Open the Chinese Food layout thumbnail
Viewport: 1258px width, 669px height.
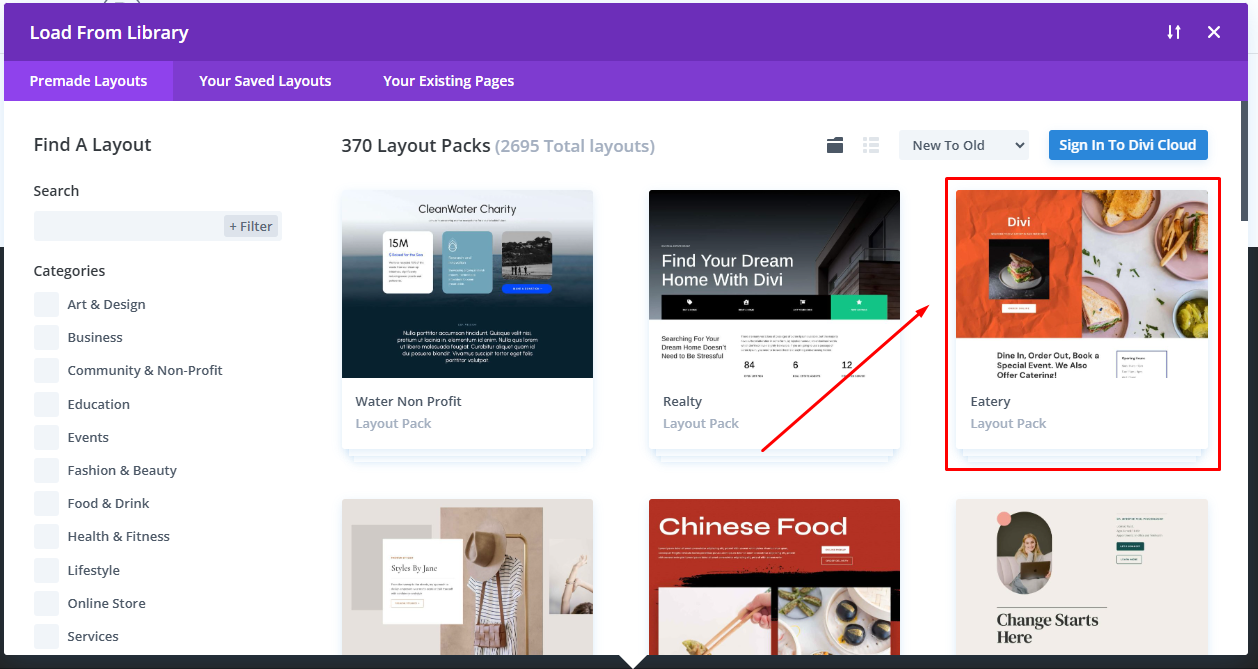coord(774,577)
